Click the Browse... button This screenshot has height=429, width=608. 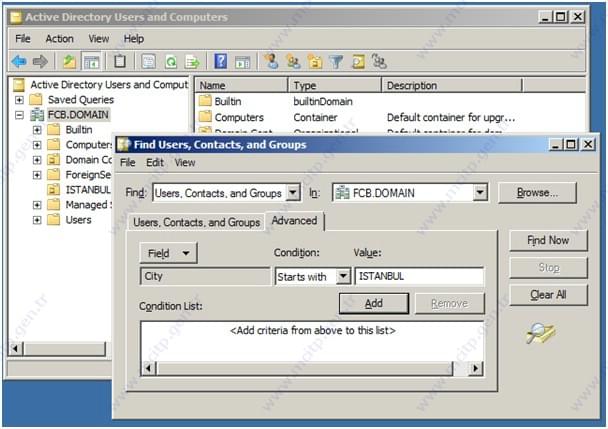[537, 193]
